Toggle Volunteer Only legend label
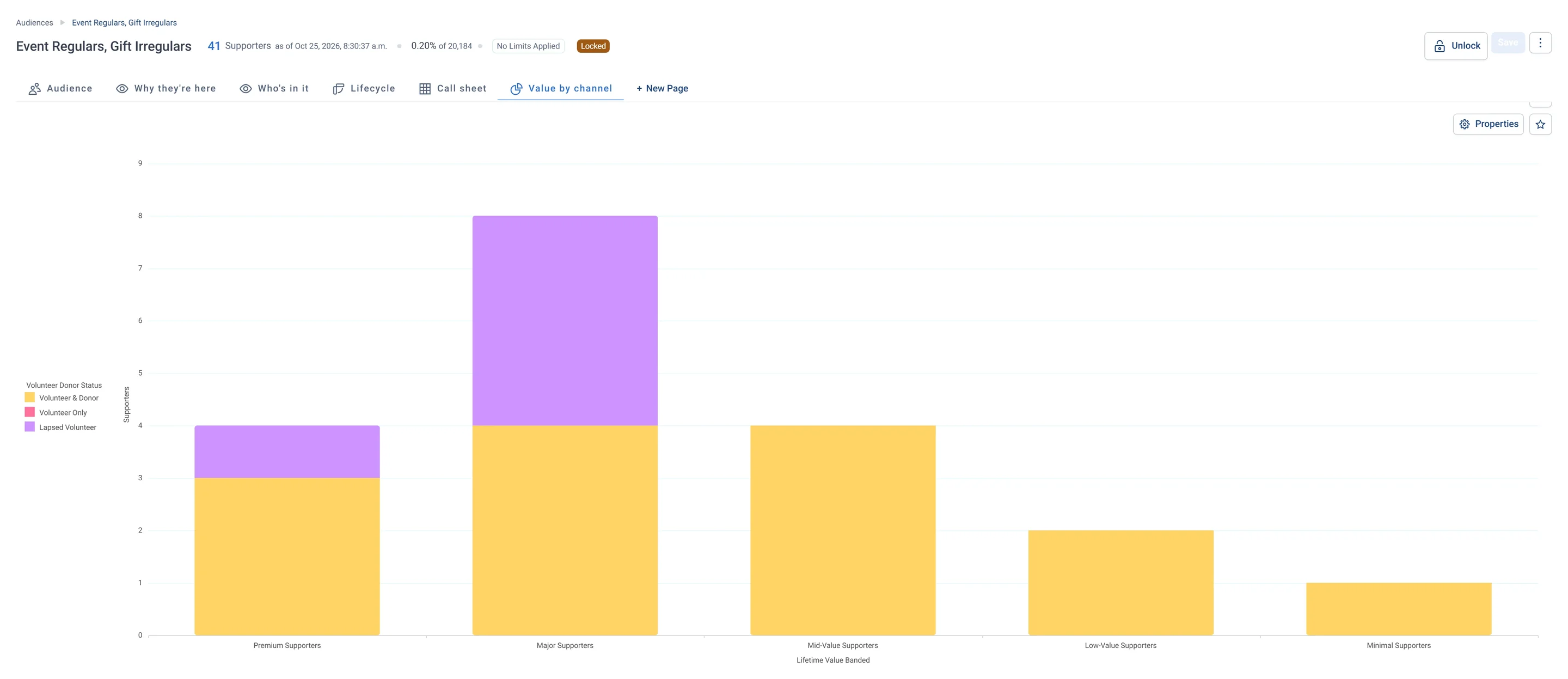 click(x=63, y=413)
